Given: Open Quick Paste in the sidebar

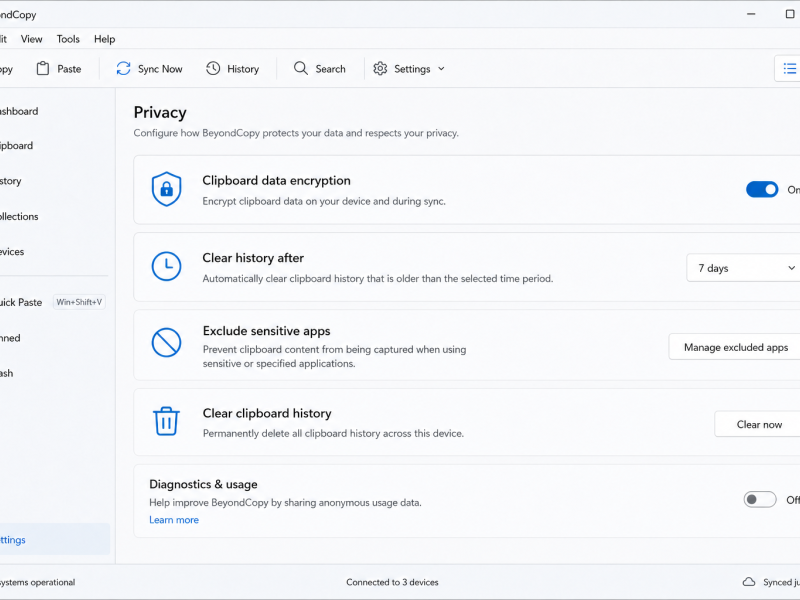Looking at the screenshot, I should [53, 302].
